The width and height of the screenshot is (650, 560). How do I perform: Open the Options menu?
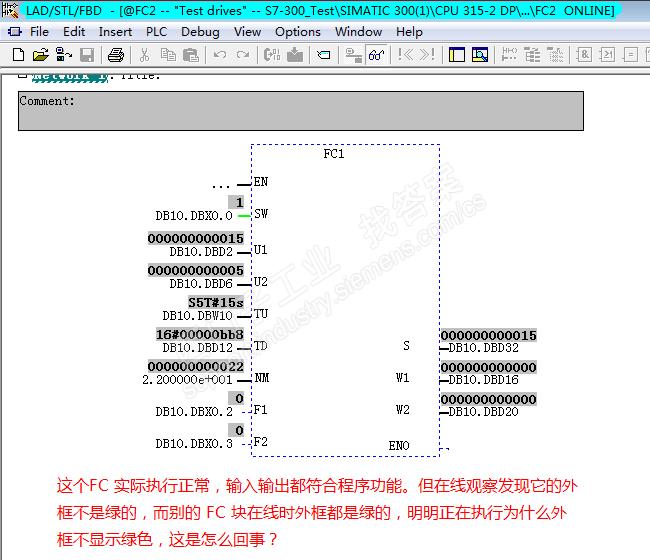tap(298, 32)
